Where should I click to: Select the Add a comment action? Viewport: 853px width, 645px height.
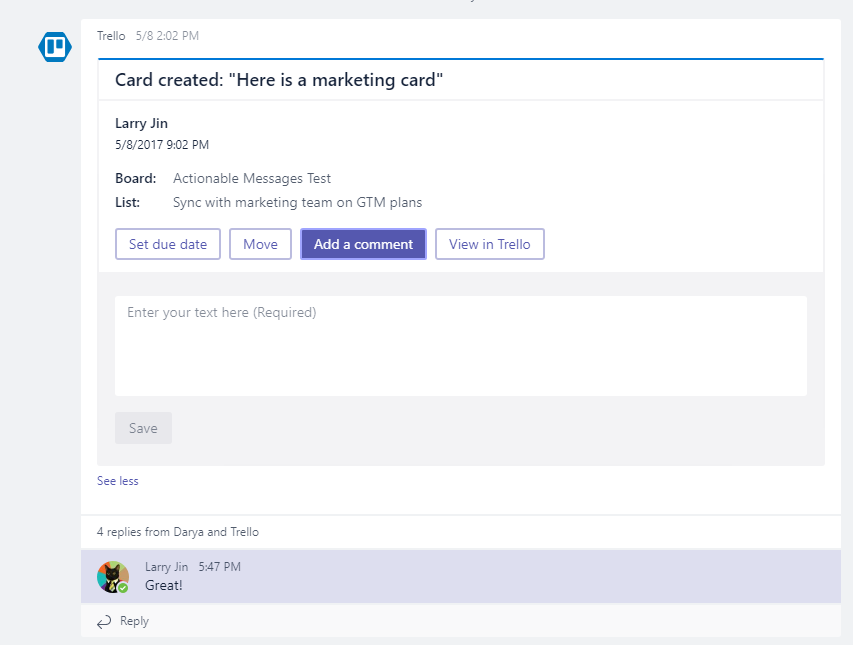coord(363,244)
